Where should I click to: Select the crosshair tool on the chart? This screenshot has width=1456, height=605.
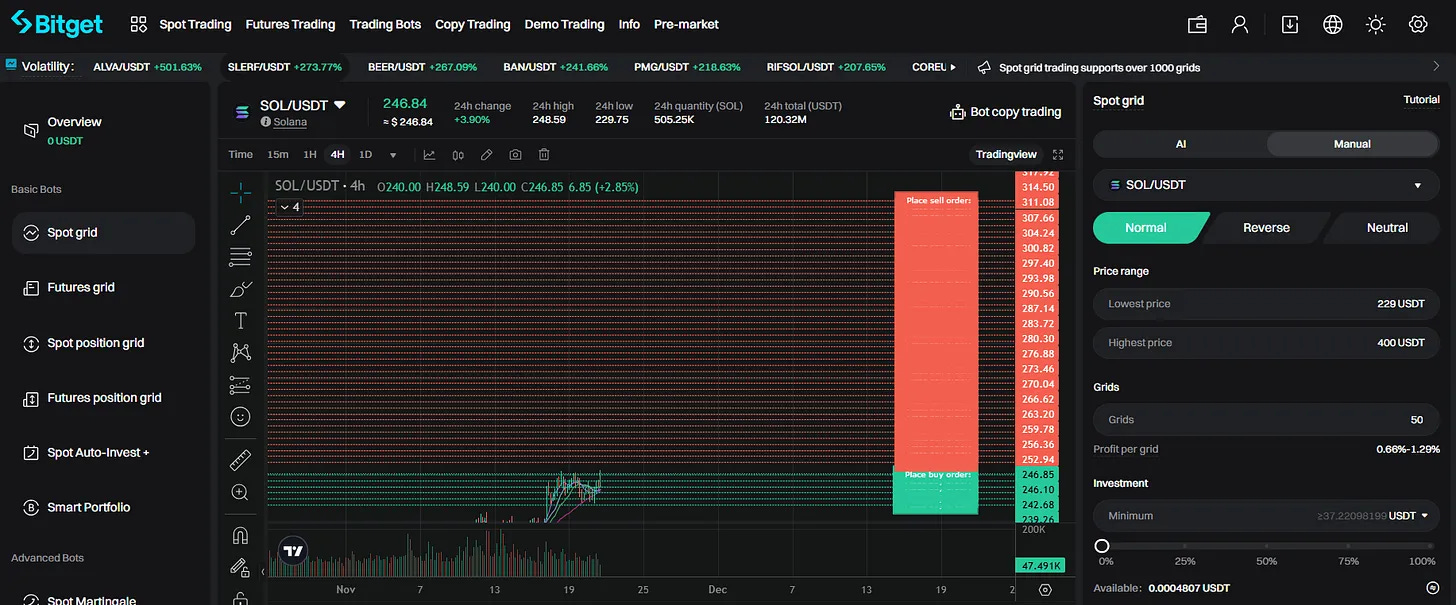(240, 192)
